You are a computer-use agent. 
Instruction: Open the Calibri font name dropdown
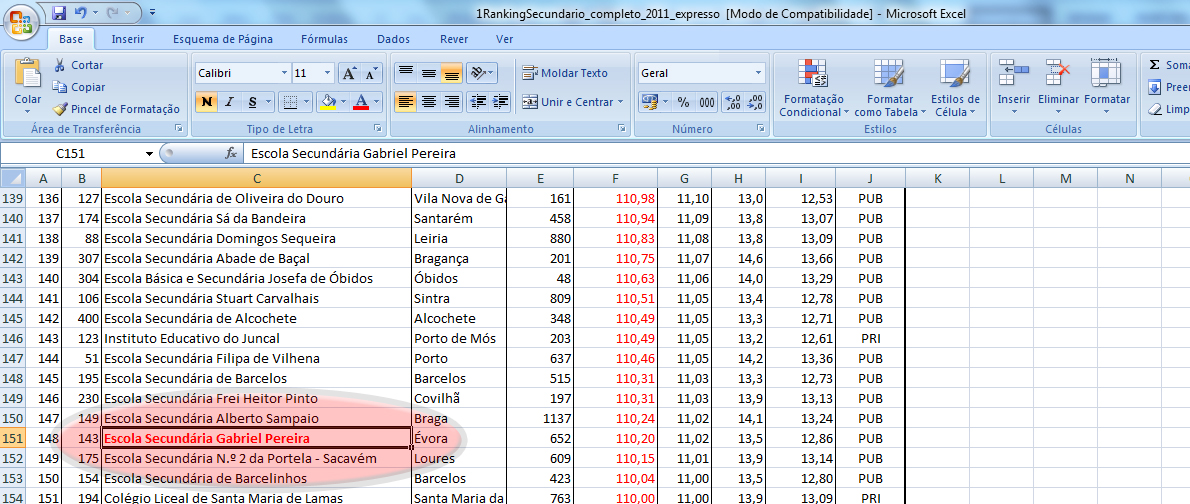[282, 73]
